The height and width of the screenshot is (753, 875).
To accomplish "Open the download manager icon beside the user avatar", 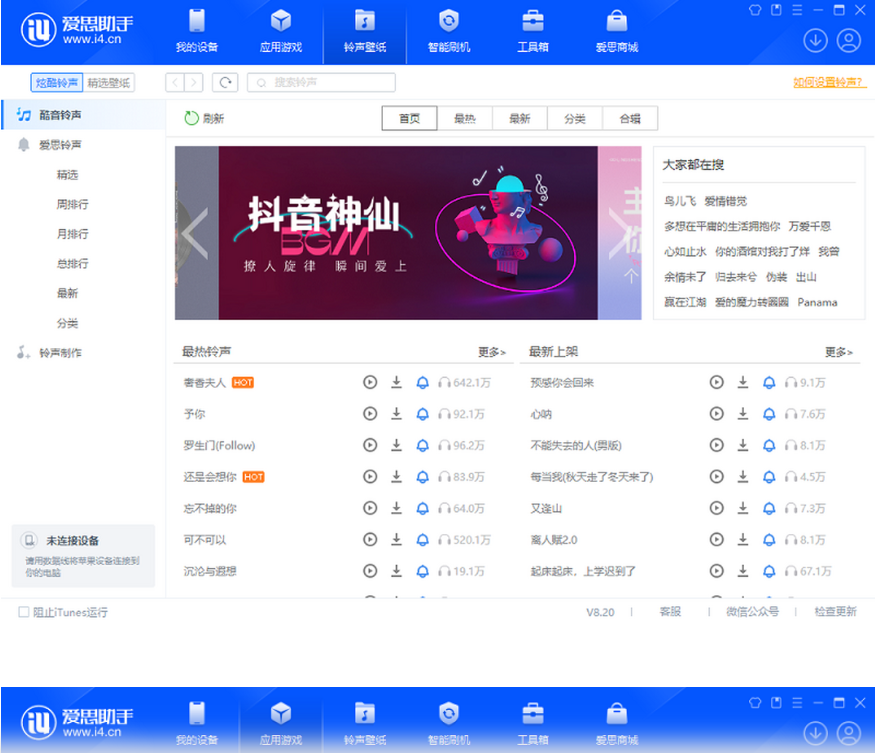I will click(815, 41).
